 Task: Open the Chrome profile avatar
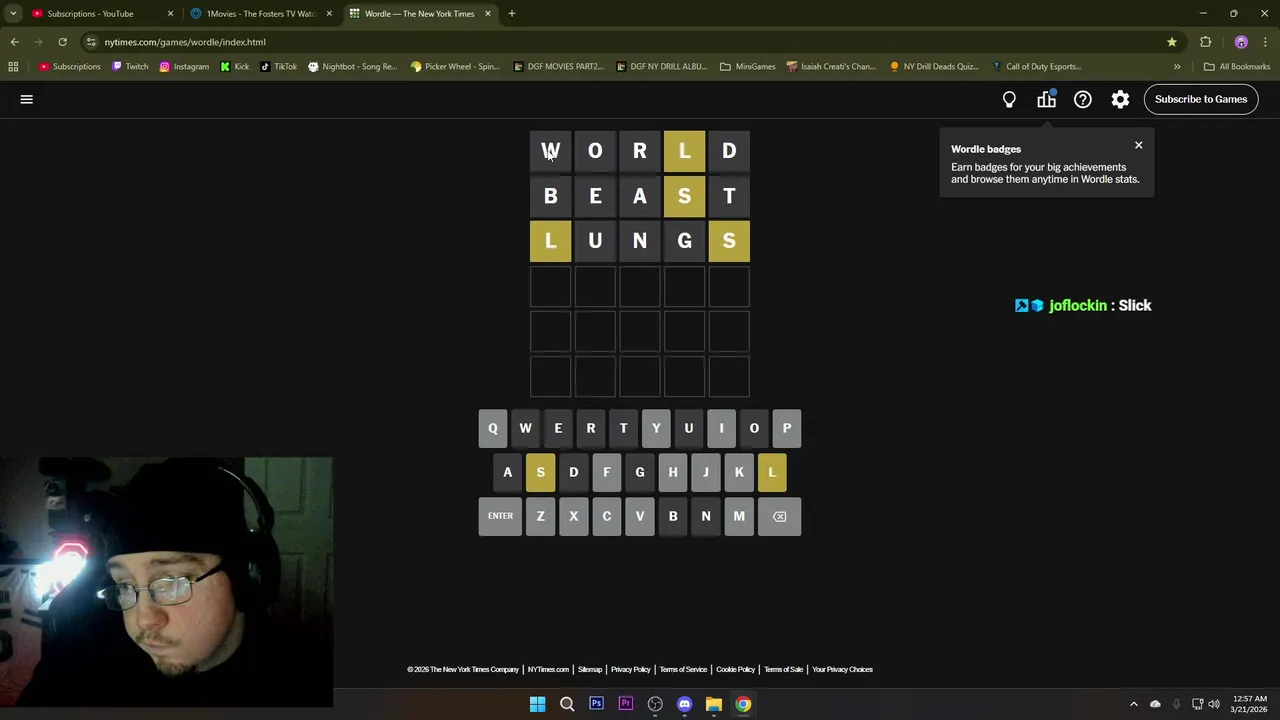point(1241,42)
